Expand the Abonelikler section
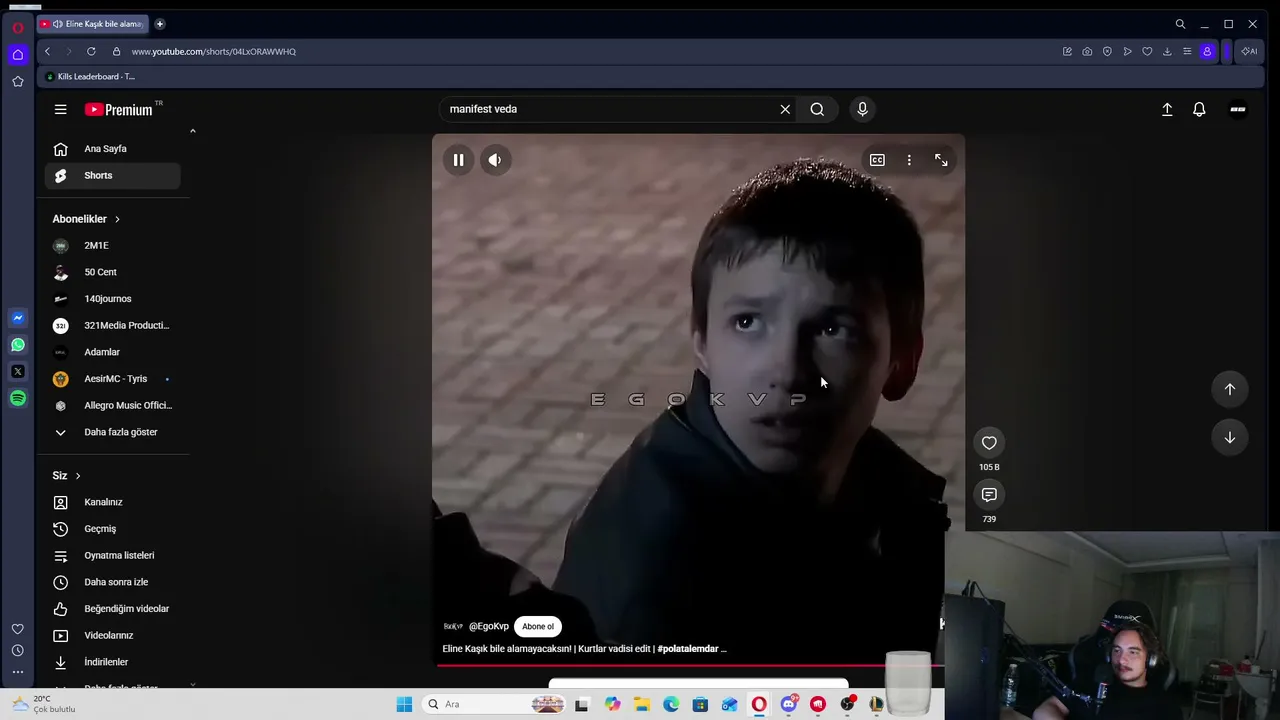 (86, 219)
